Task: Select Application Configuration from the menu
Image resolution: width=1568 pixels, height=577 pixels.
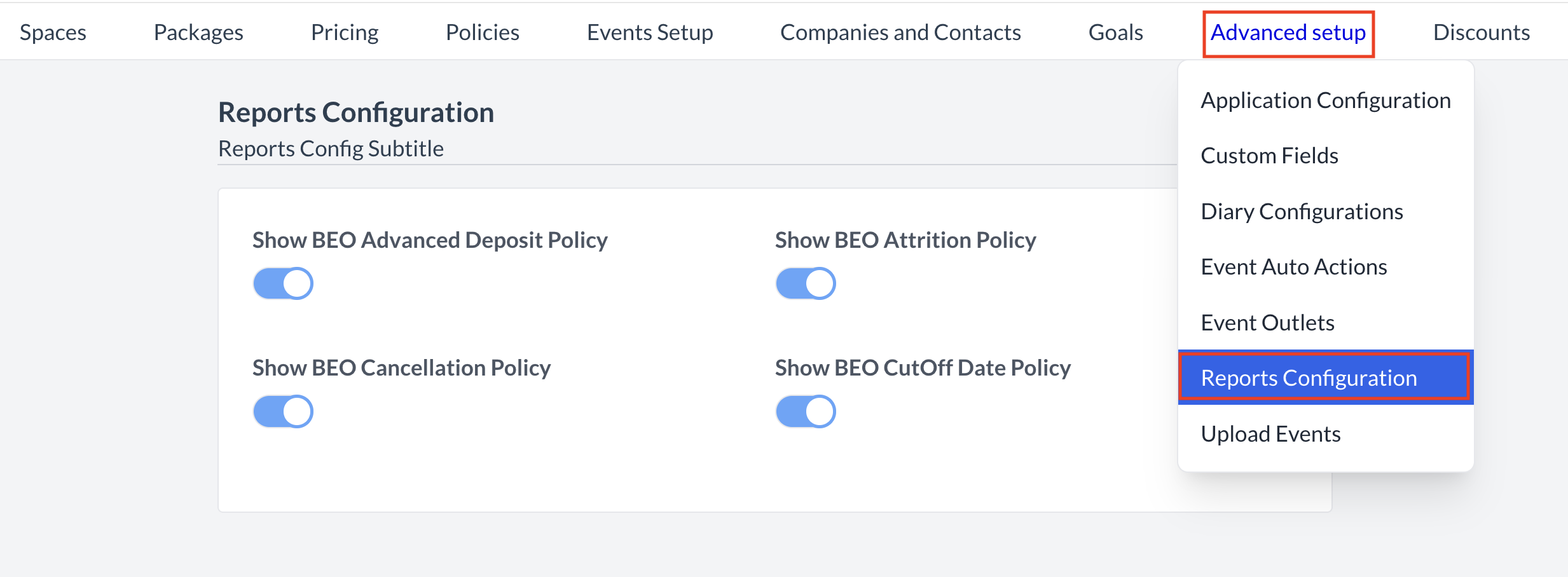Action: click(x=1325, y=100)
